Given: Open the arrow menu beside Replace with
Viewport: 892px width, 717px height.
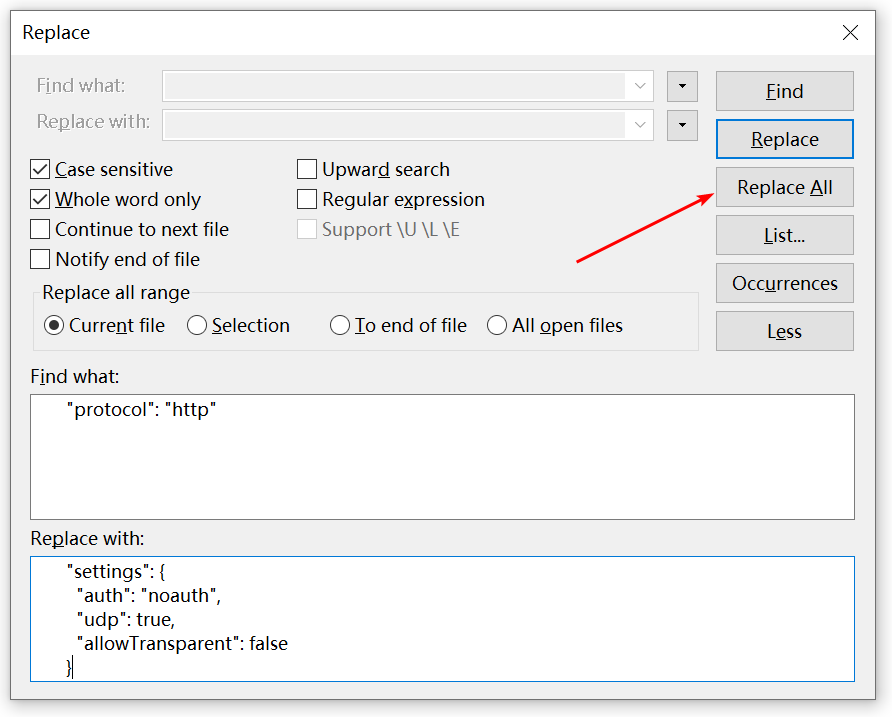Looking at the screenshot, I should 682,125.
